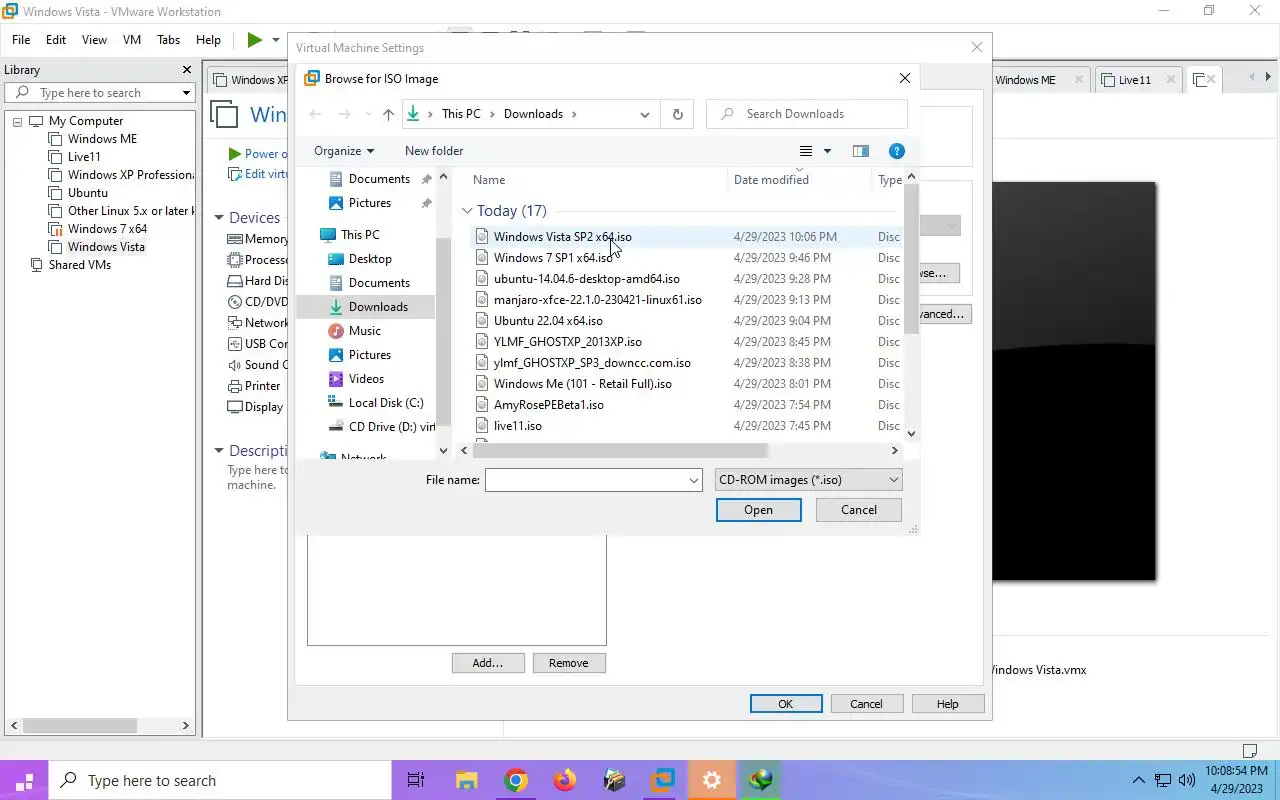Select Windows ME in Library tree
The height and width of the screenshot is (800, 1280).
[x=102, y=139]
